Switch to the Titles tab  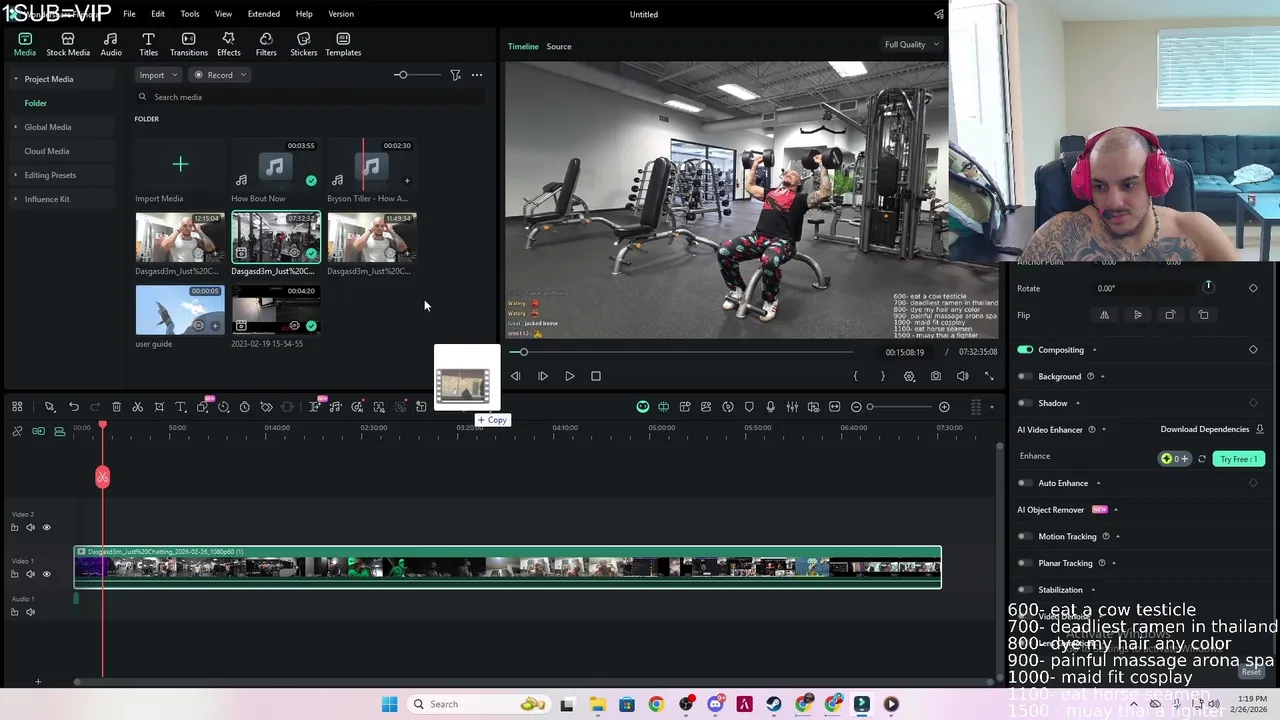148,44
